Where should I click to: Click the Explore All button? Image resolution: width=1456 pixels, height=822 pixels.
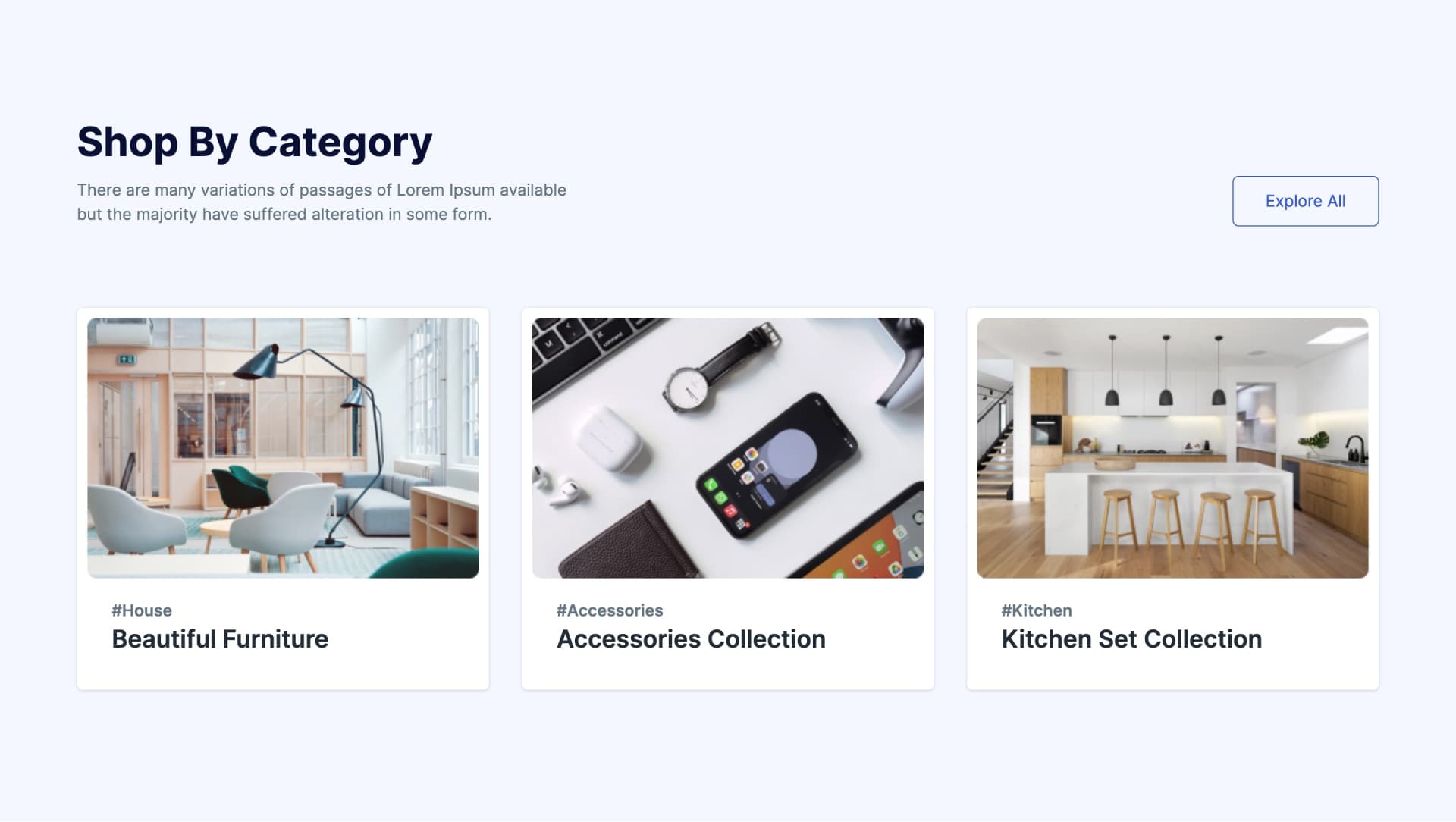click(1305, 200)
